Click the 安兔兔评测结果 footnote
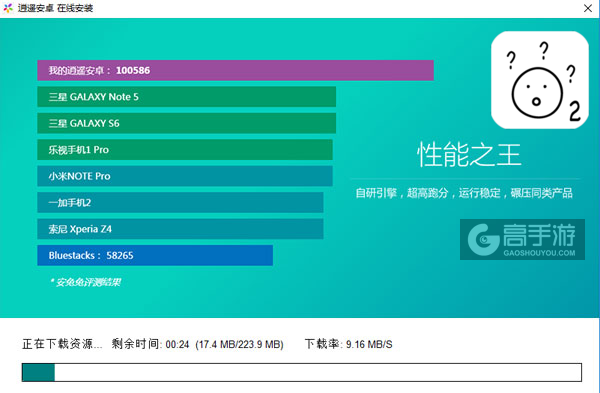600x393 pixels. tap(85, 282)
